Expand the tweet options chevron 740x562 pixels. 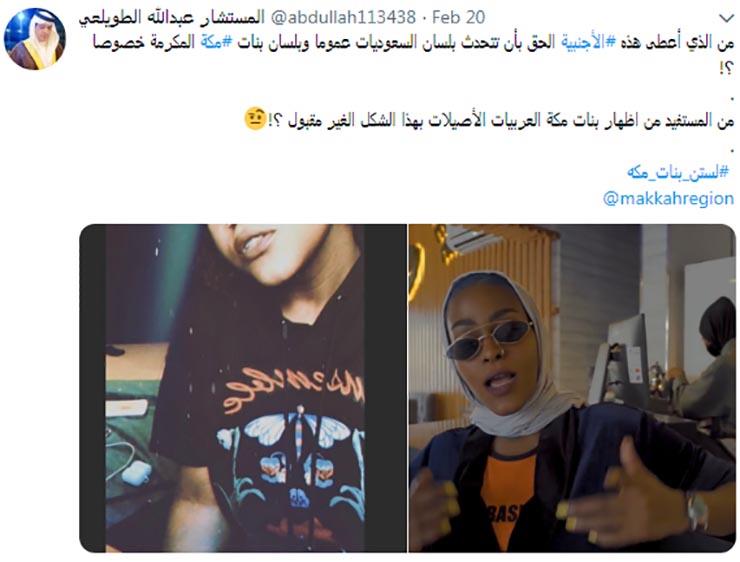pos(726,18)
